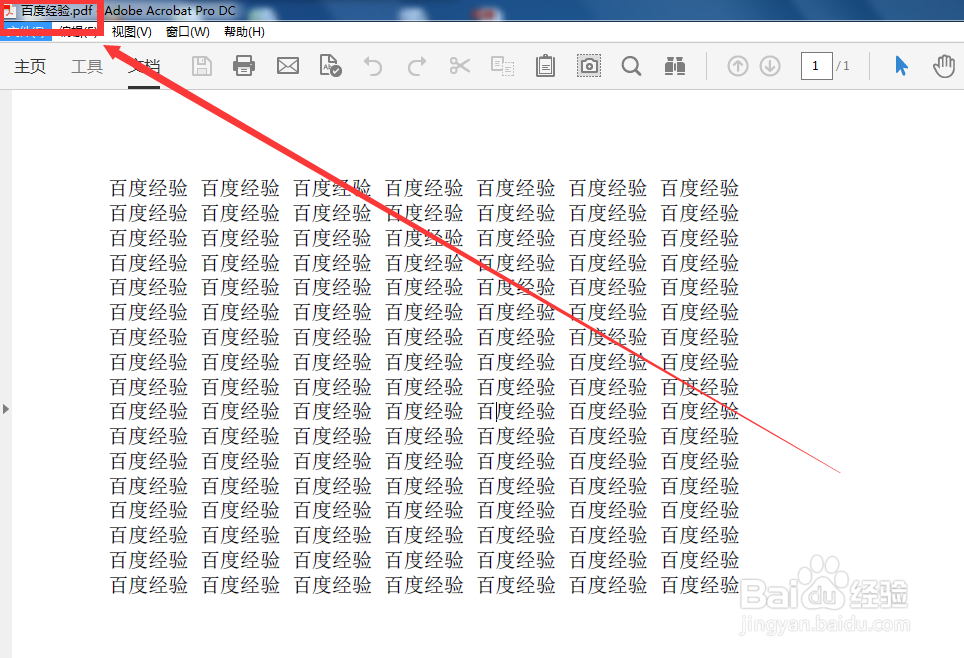964x658 pixels.
Task: Go to previous page up arrow
Action: pyautogui.click(x=738, y=66)
